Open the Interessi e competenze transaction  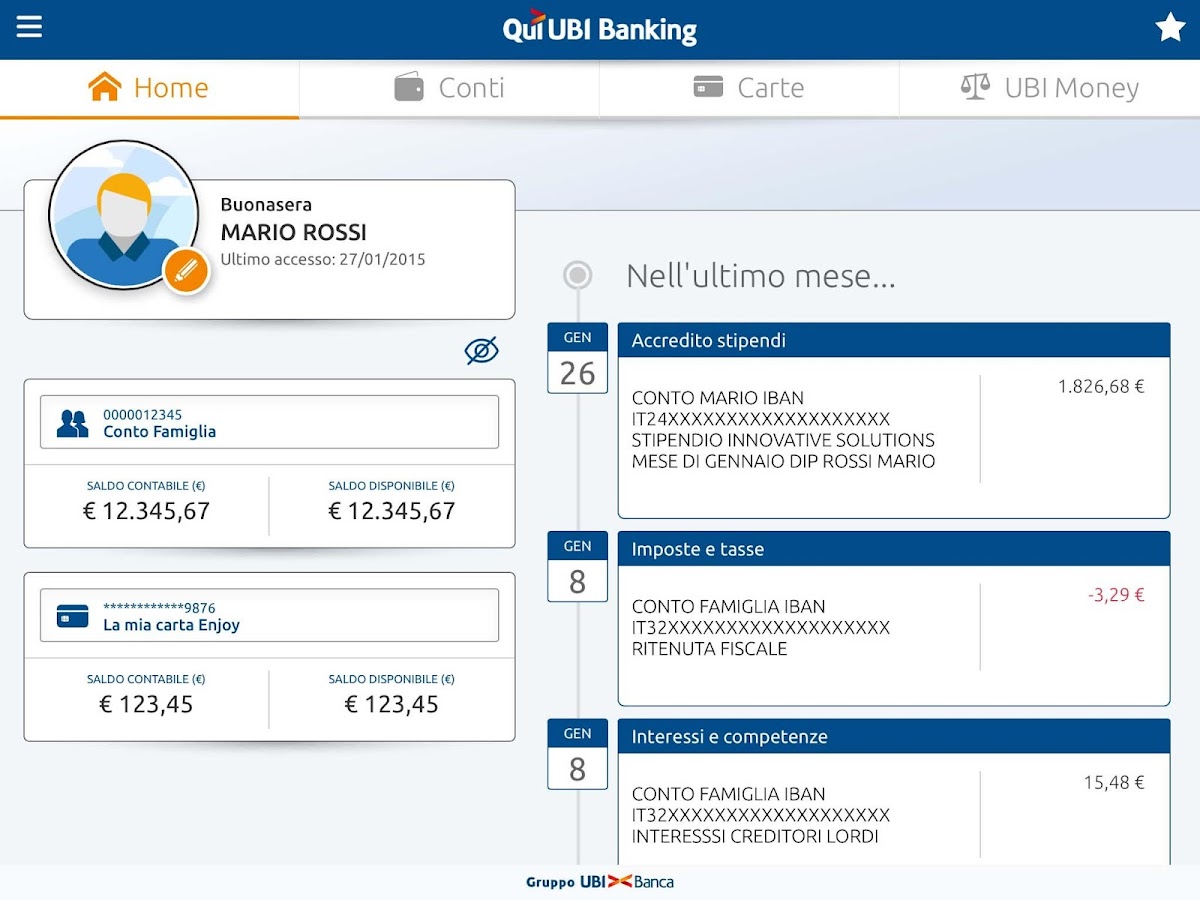(x=894, y=792)
